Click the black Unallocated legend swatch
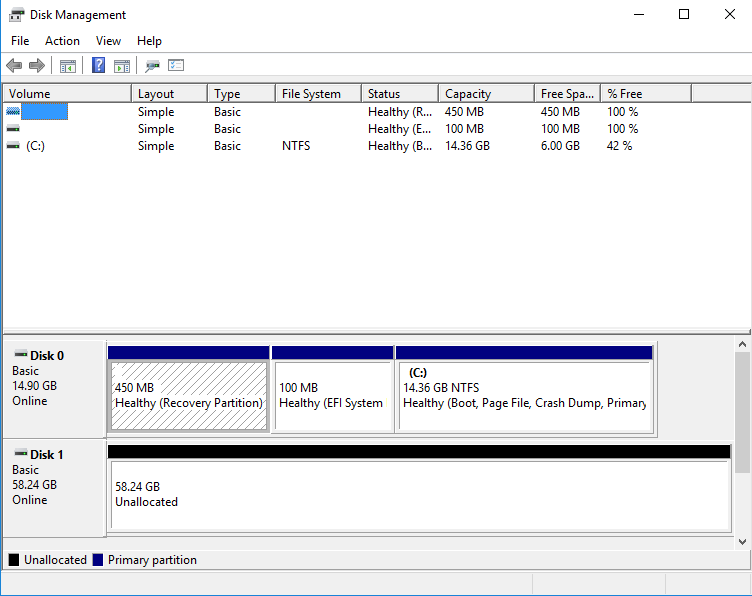Image resolution: width=752 pixels, height=596 pixels. click(14, 560)
